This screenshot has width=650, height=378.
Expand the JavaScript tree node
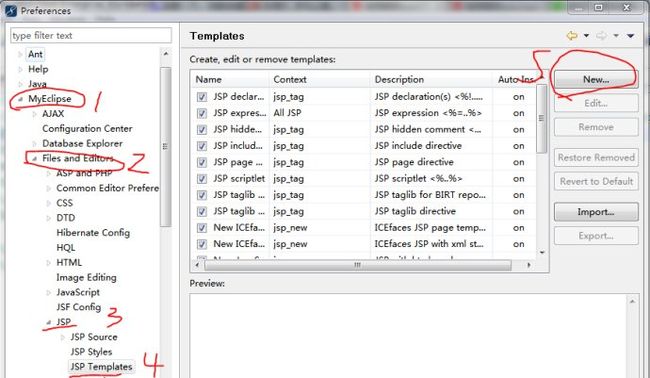49,293
